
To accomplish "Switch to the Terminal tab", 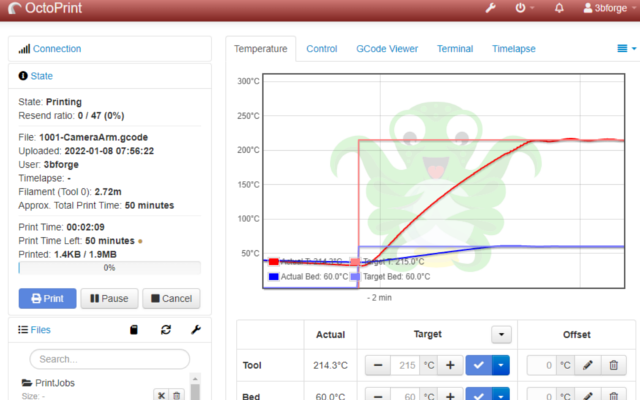I will (455, 49).
